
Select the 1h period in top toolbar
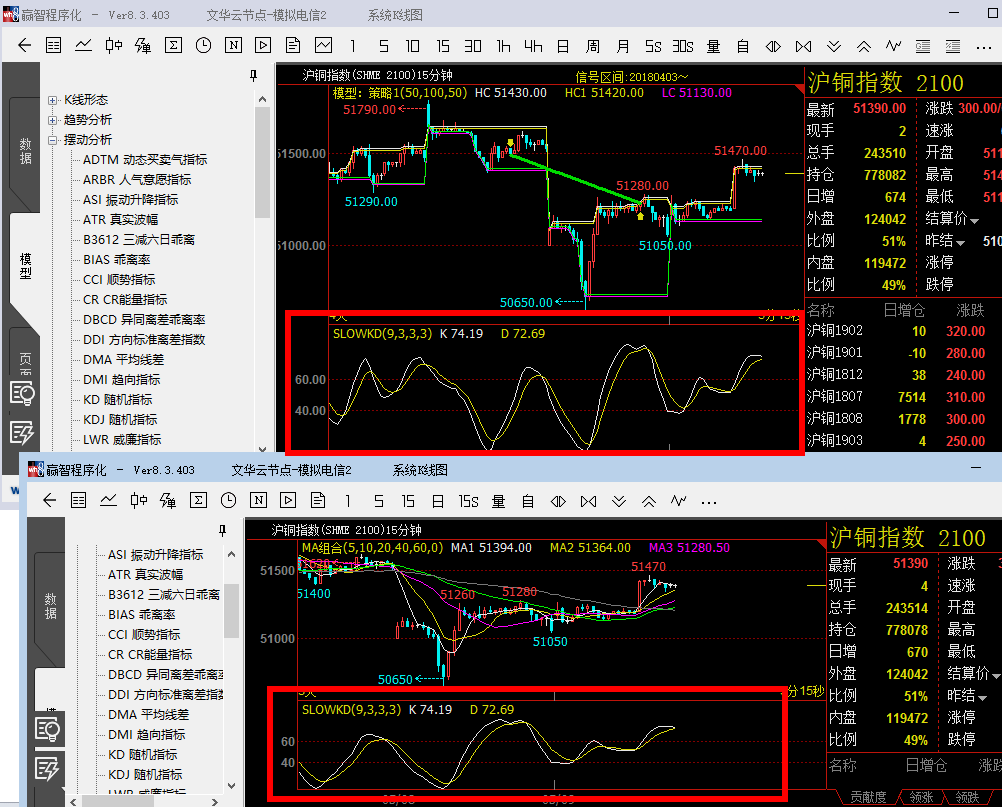click(503, 45)
